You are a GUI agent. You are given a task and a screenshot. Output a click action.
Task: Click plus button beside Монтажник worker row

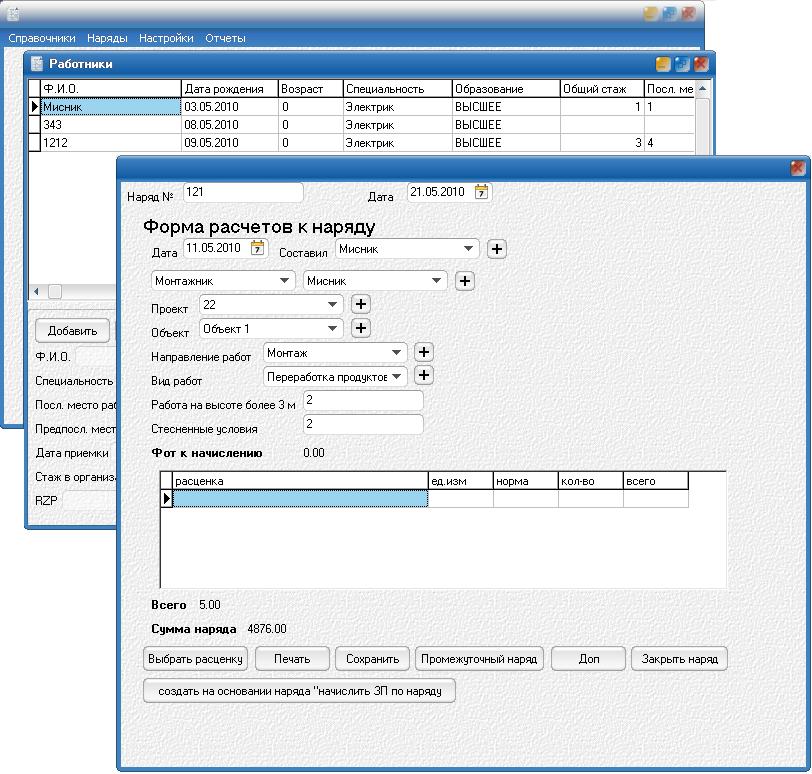tap(464, 281)
